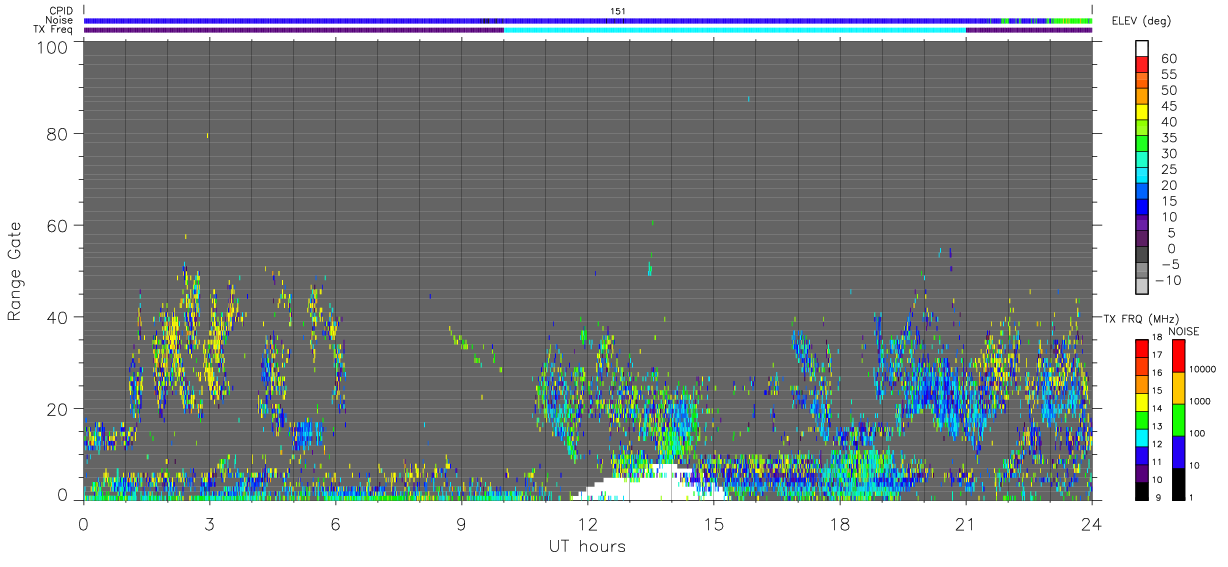Click the cyan 12–13 MHz TX FRQ segment
Screen dimensions: 1228x567
click(x=1142, y=437)
